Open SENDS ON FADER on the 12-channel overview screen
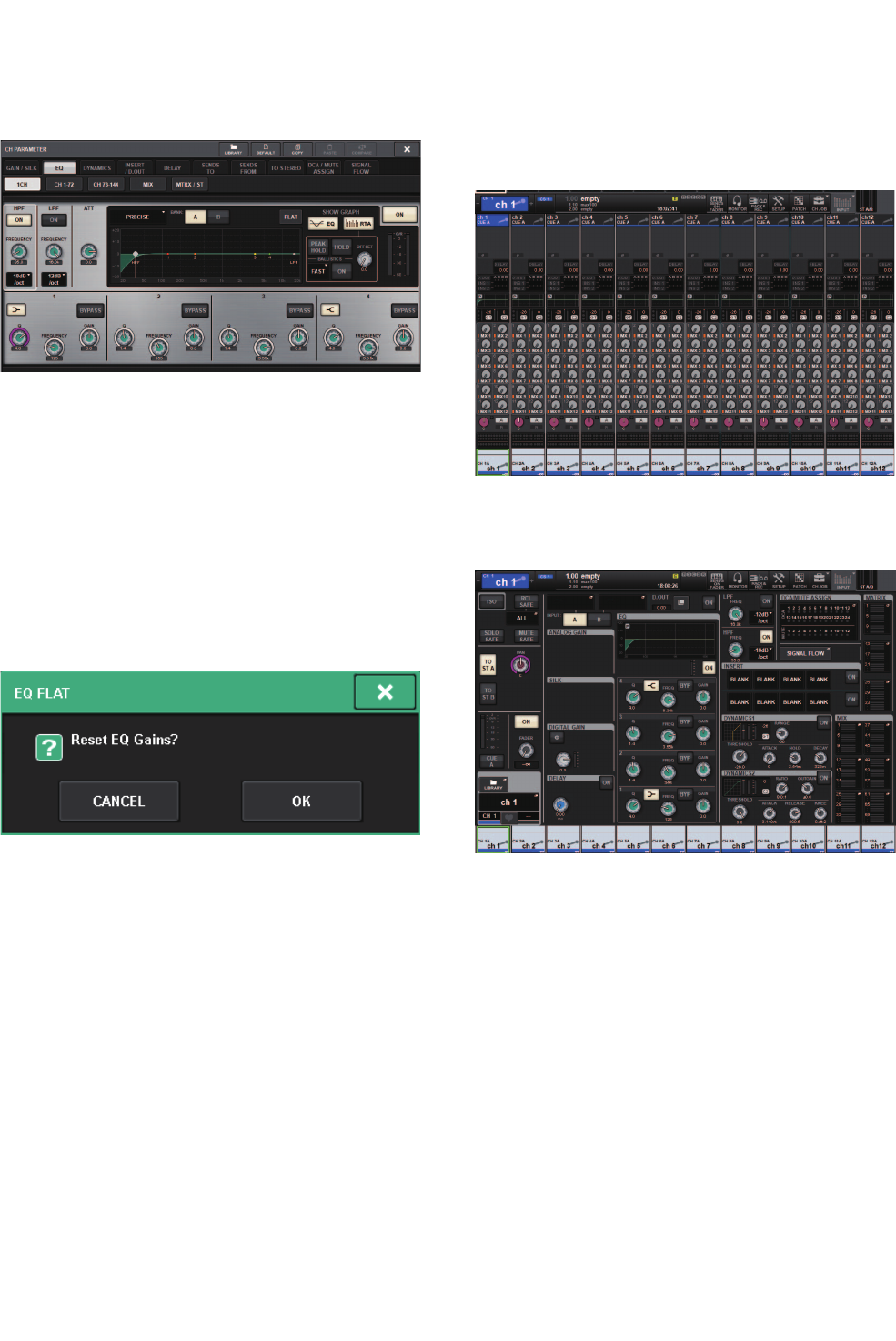Image resolution: width=896 pixels, height=1341 pixels. (x=717, y=202)
